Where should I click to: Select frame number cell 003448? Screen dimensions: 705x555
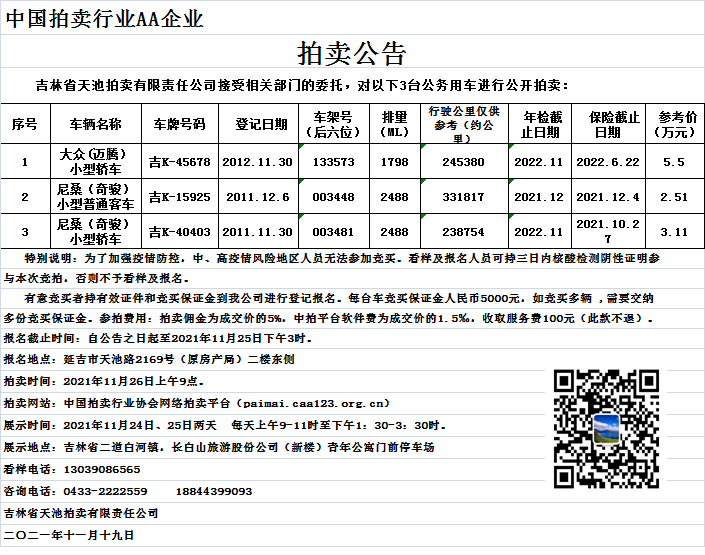point(334,196)
